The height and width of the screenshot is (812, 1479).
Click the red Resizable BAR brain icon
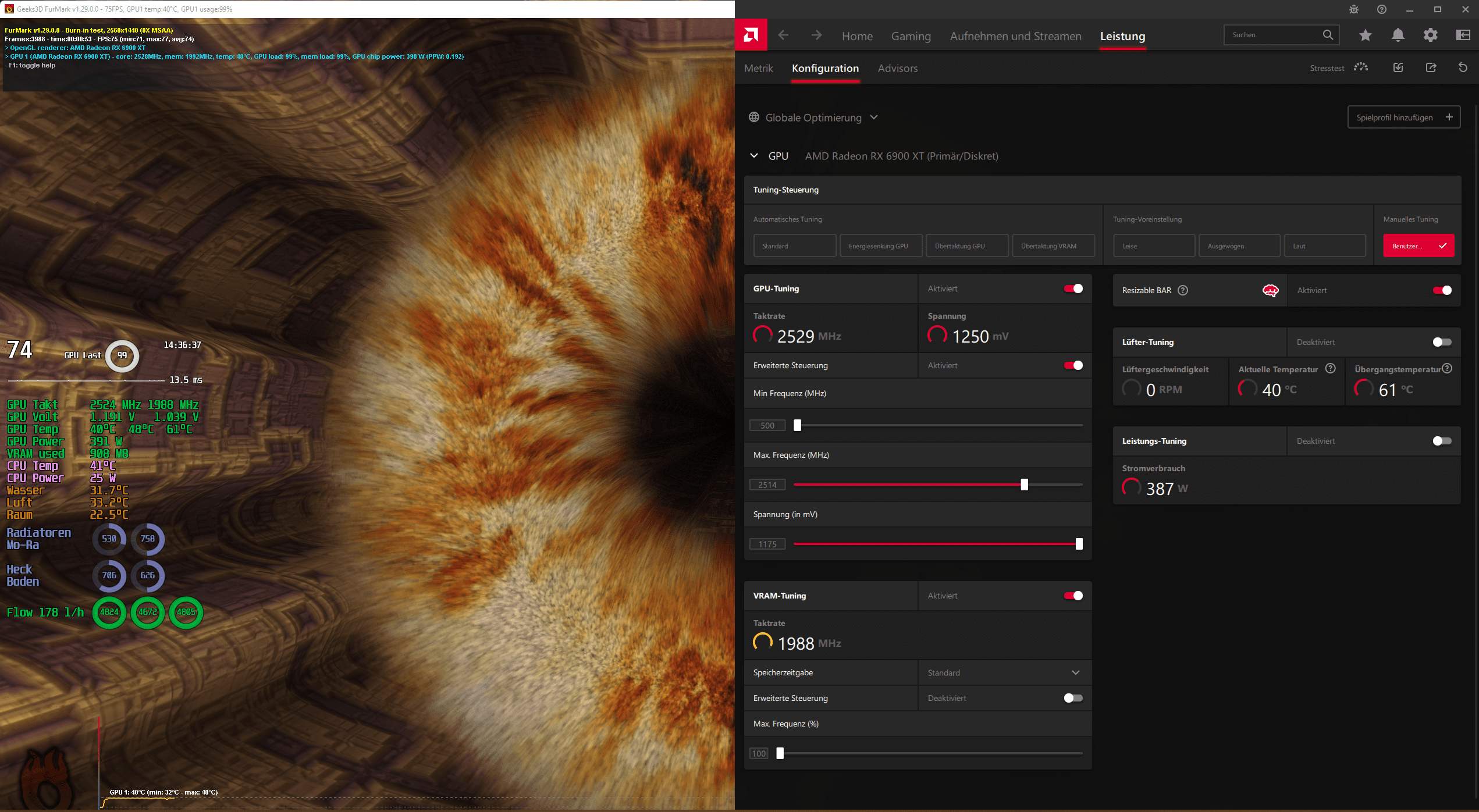[1271, 290]
